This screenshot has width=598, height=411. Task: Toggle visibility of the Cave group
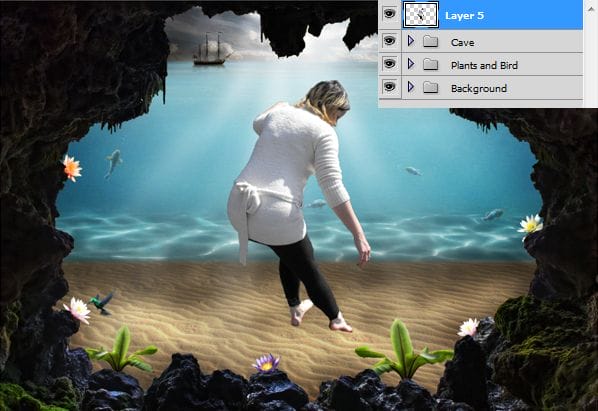tap(389, 40)
